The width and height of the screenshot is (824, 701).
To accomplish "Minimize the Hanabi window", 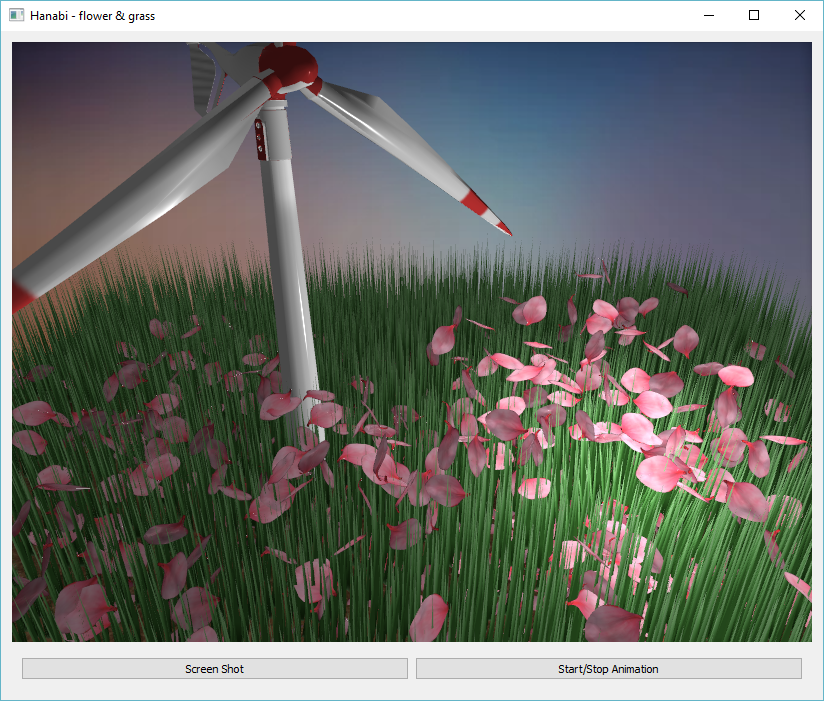I will [709, 15].
